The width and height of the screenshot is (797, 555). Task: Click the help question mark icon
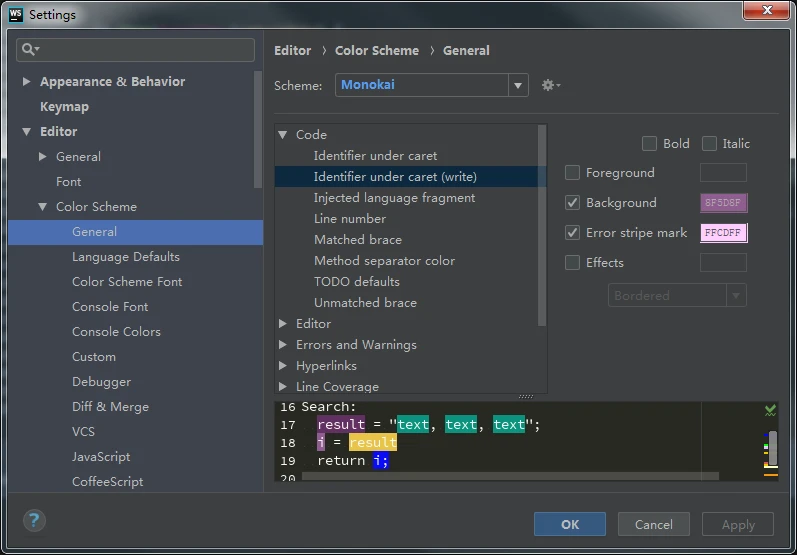tap(34, 521)
